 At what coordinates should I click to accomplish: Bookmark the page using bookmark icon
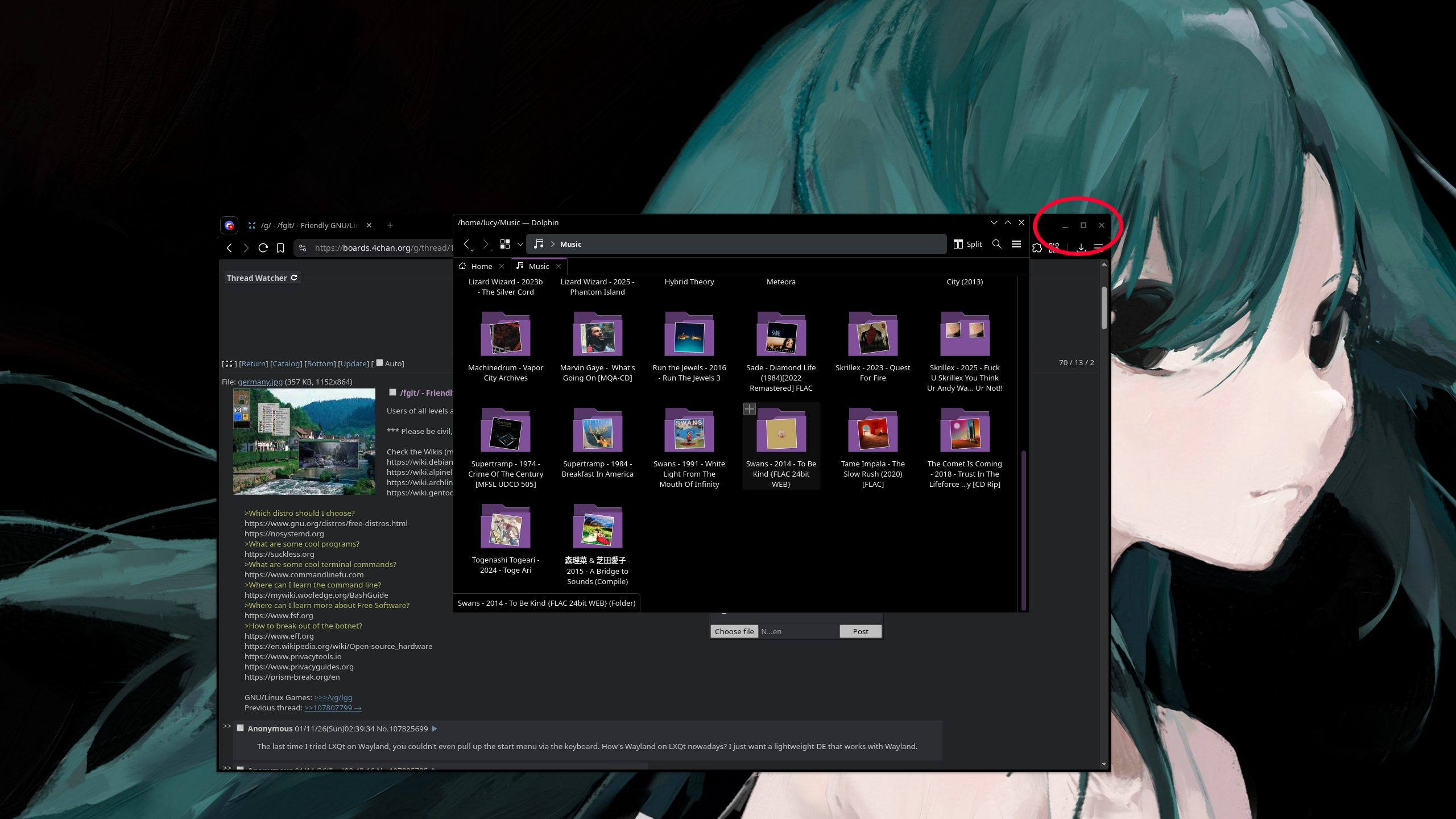[x=280, y=248]
